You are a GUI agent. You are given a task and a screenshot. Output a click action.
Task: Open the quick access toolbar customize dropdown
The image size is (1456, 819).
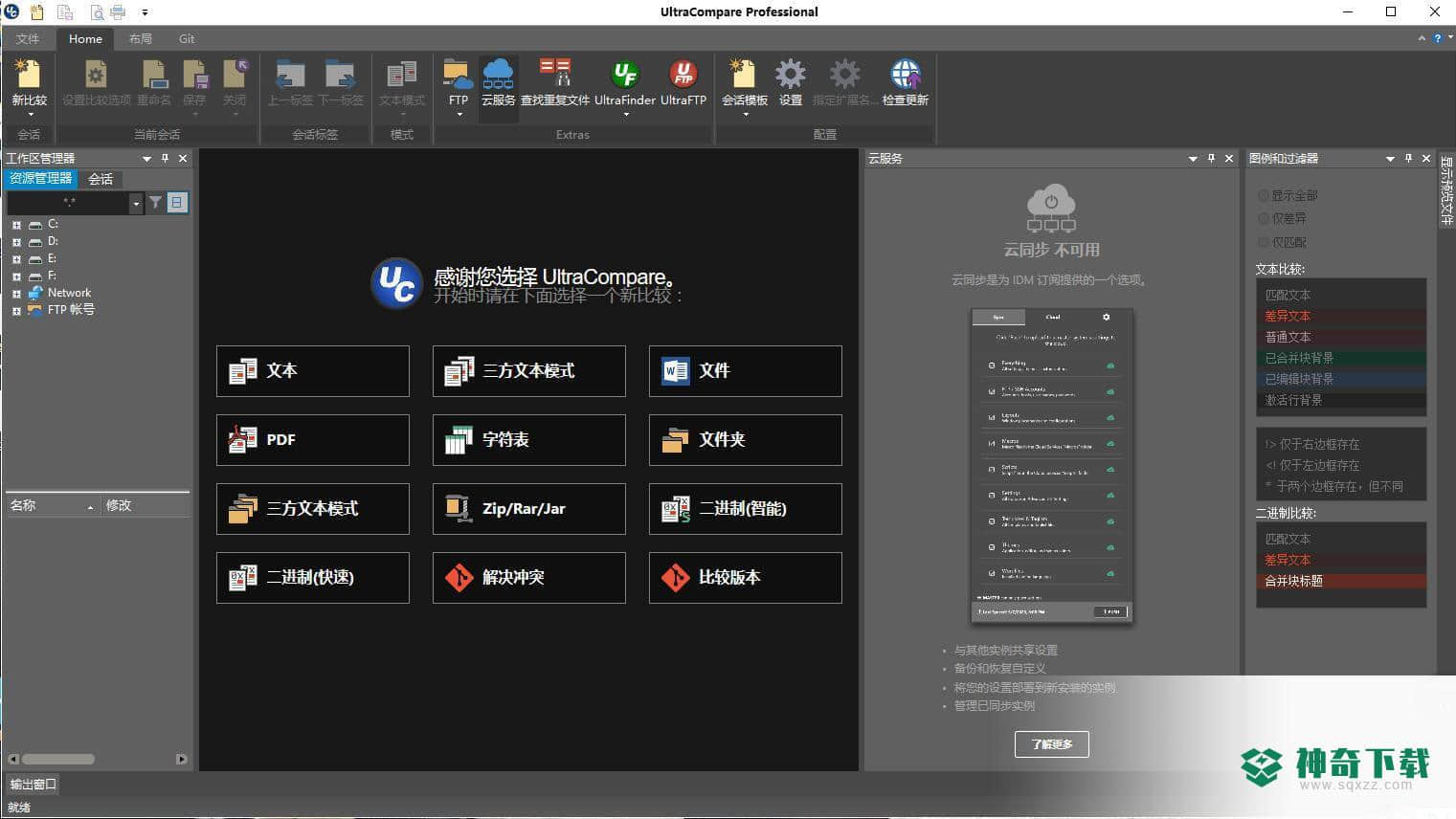coord(145,12)
